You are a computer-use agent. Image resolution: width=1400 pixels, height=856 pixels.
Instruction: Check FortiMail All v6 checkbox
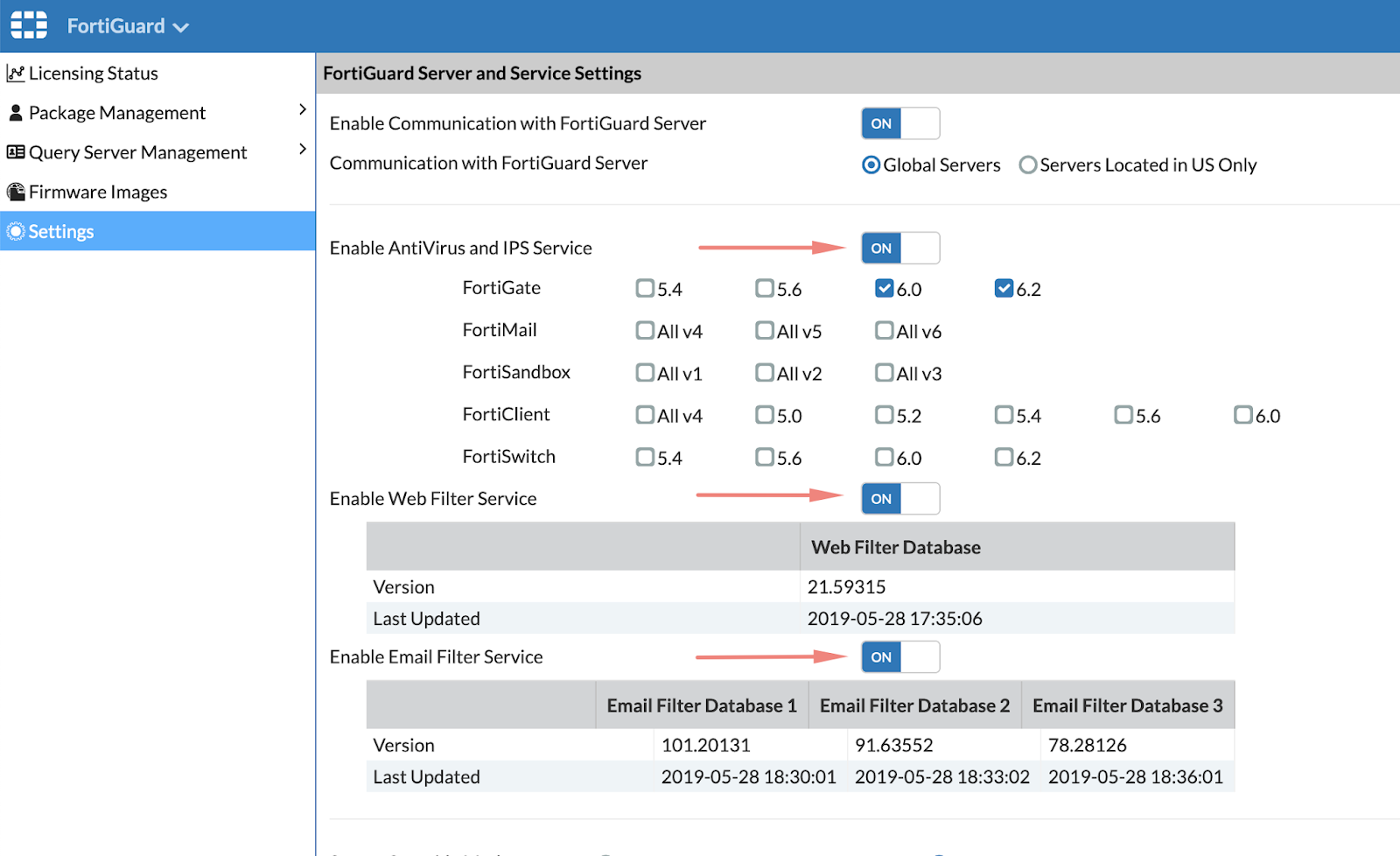(x=885, y=330)
